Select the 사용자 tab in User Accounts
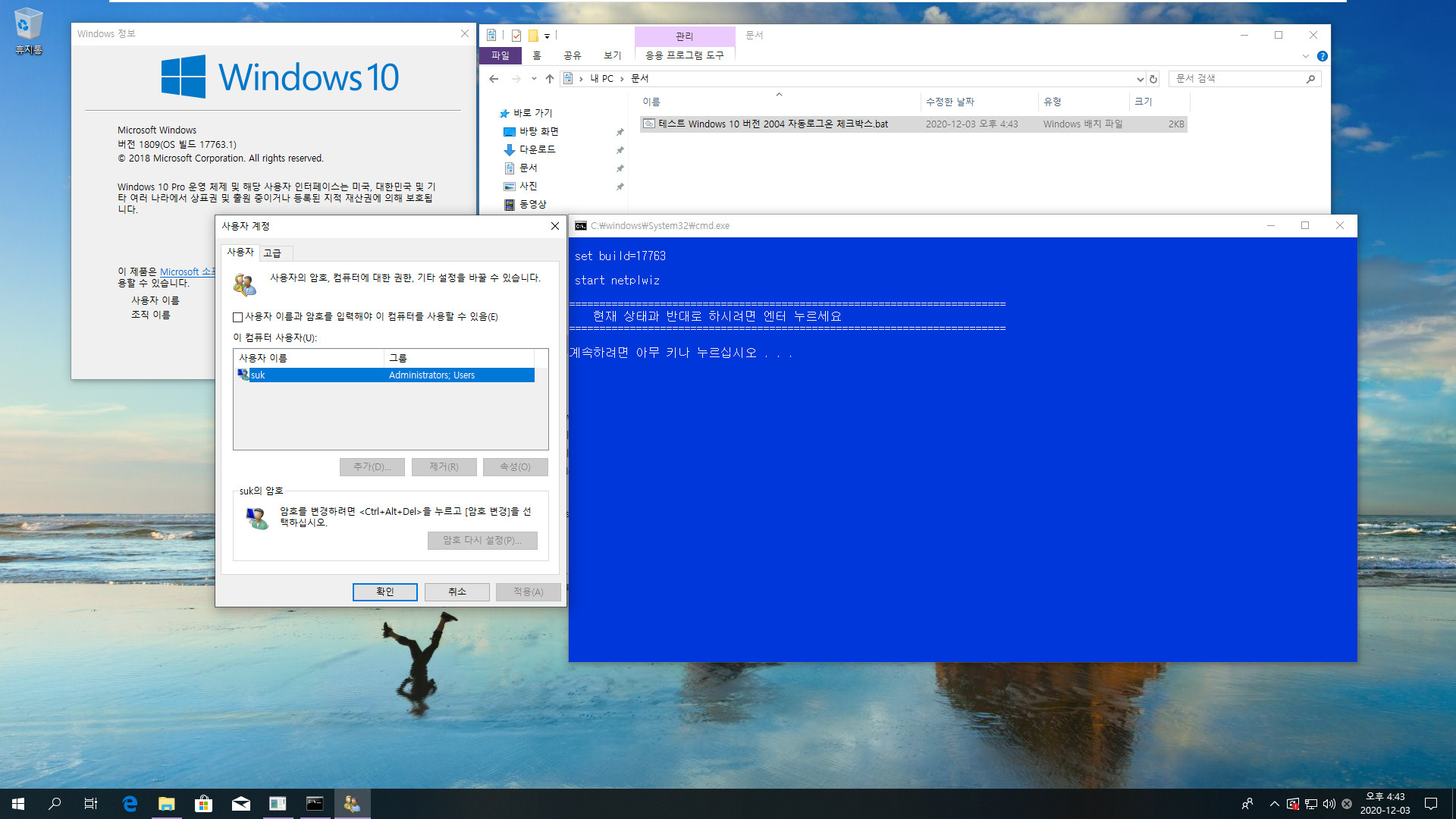 pyautogui.click(x=240, y=252)
